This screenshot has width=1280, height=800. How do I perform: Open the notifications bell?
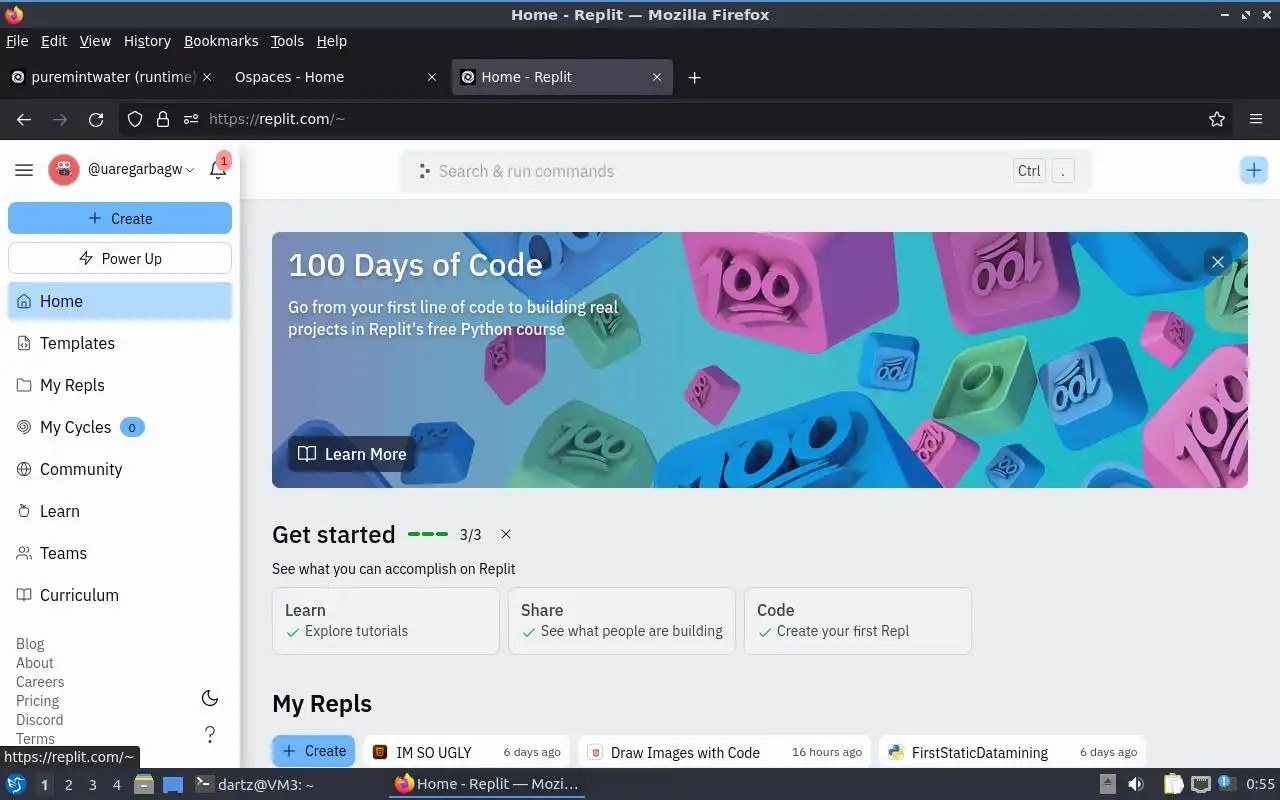(x=218, y=169)
